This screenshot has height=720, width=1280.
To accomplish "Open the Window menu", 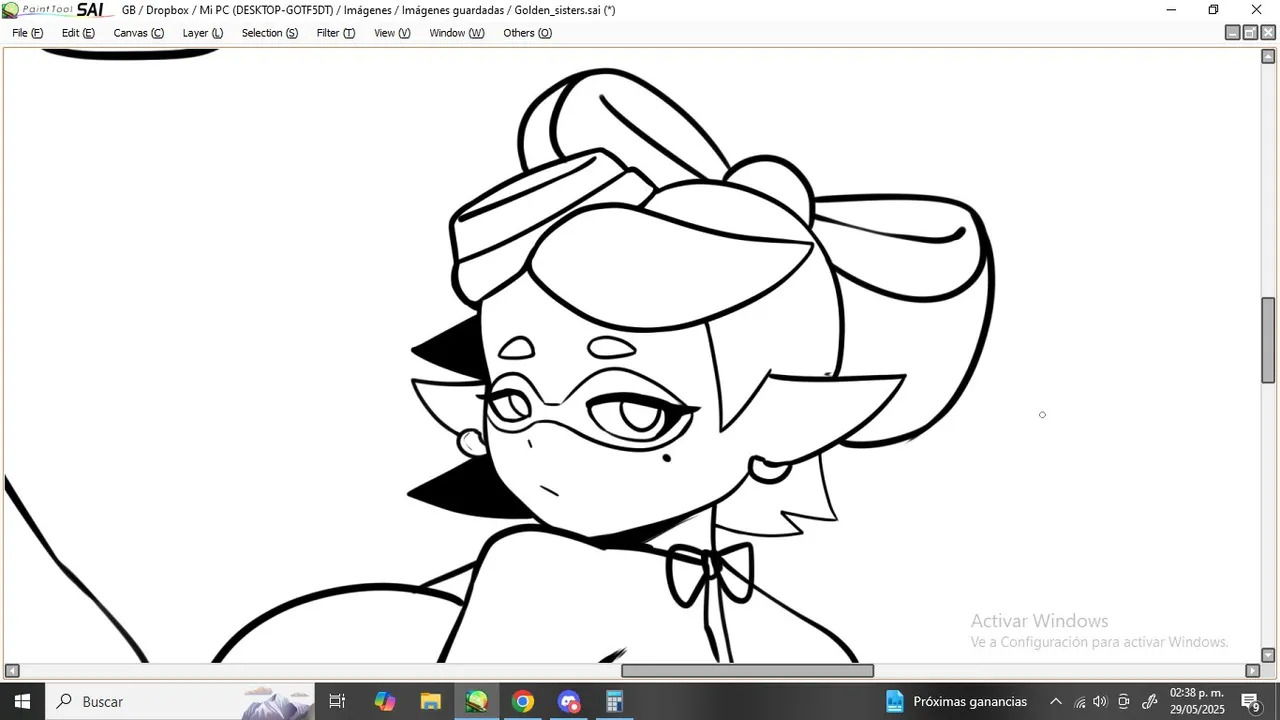I will click(x=457, y=33).
